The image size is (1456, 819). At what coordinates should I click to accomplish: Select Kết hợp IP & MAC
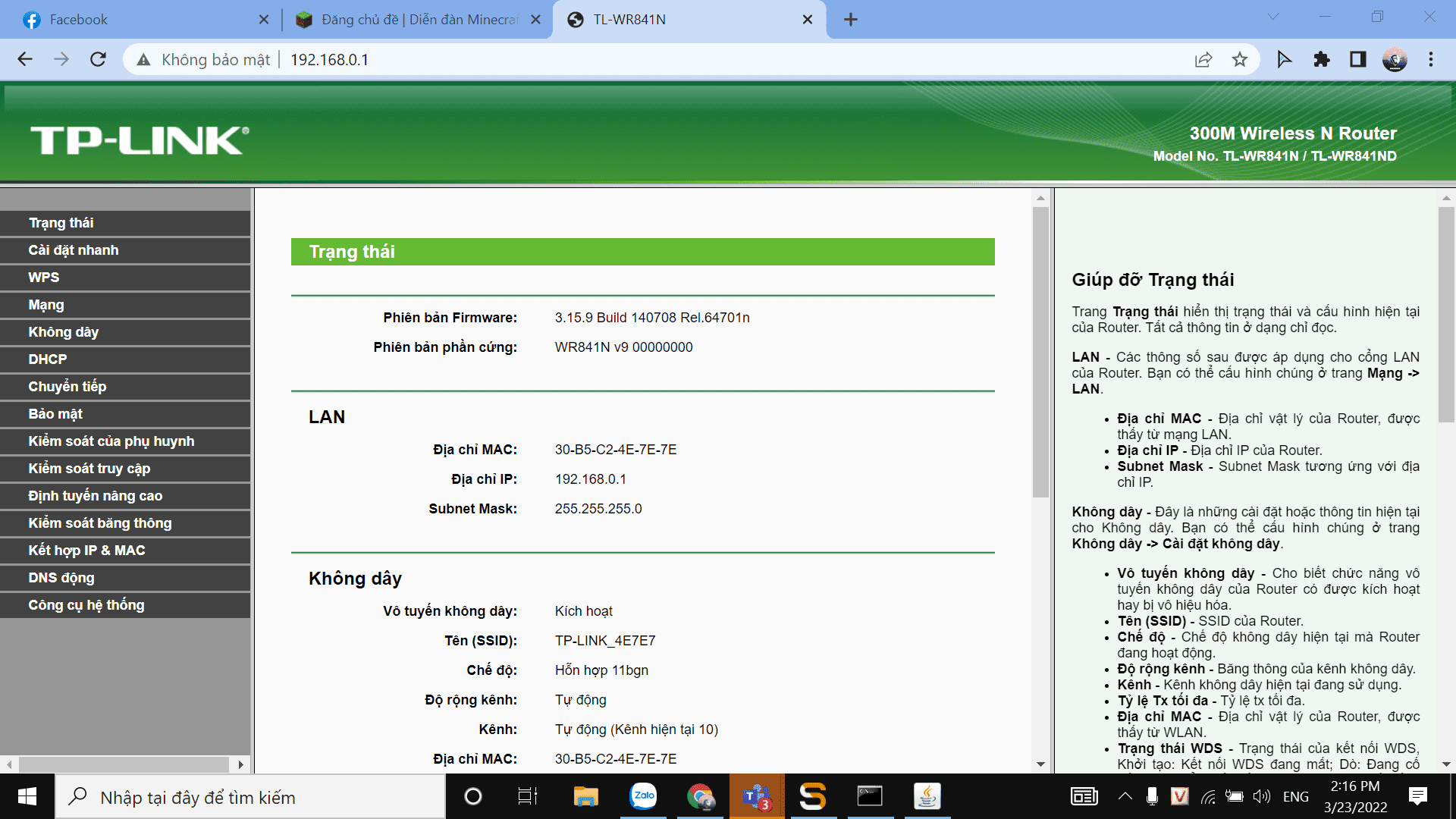tap(125, 551)
